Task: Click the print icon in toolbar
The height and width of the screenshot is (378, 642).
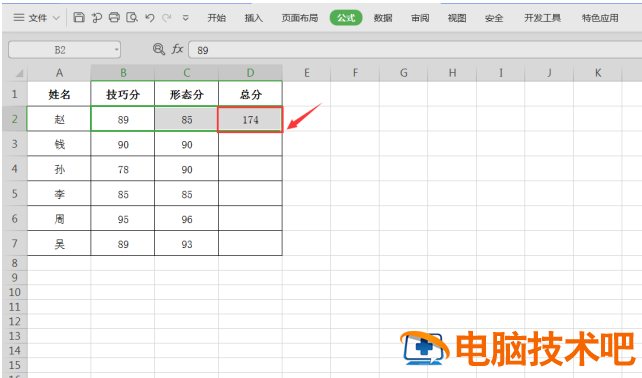Action: [x=114, y=17]
